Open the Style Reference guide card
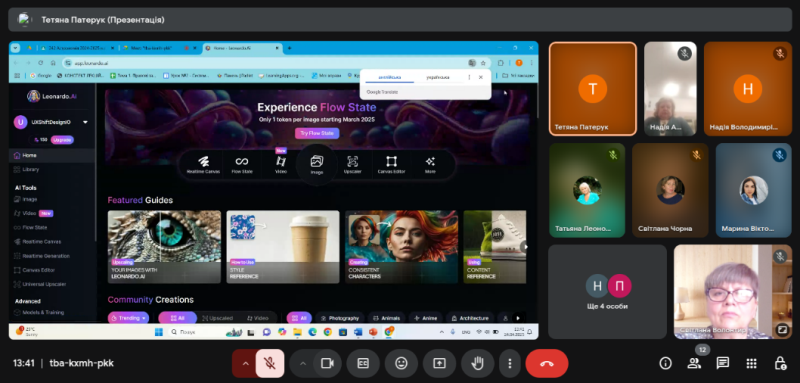800x383 pixels. tap(283, 247)
